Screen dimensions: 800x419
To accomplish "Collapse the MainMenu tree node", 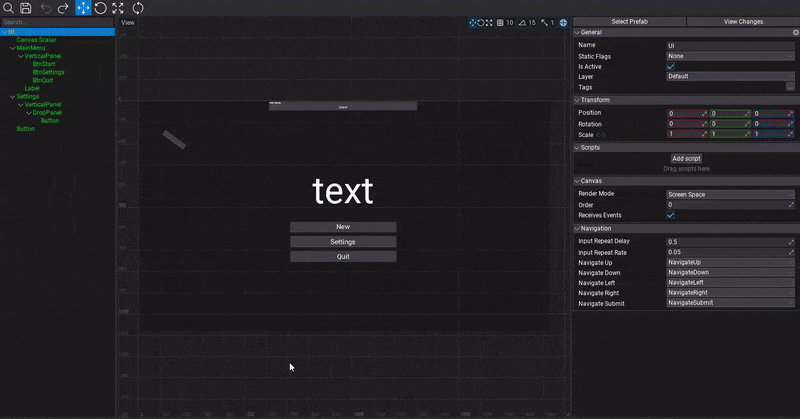I will pos(12,48).
